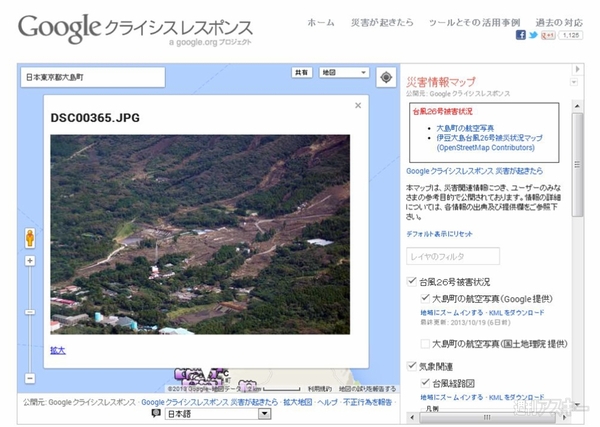600x427 pixels.
Task: Toggle the 台風経路図 layer checkbox
Action: tap(425, 383)
